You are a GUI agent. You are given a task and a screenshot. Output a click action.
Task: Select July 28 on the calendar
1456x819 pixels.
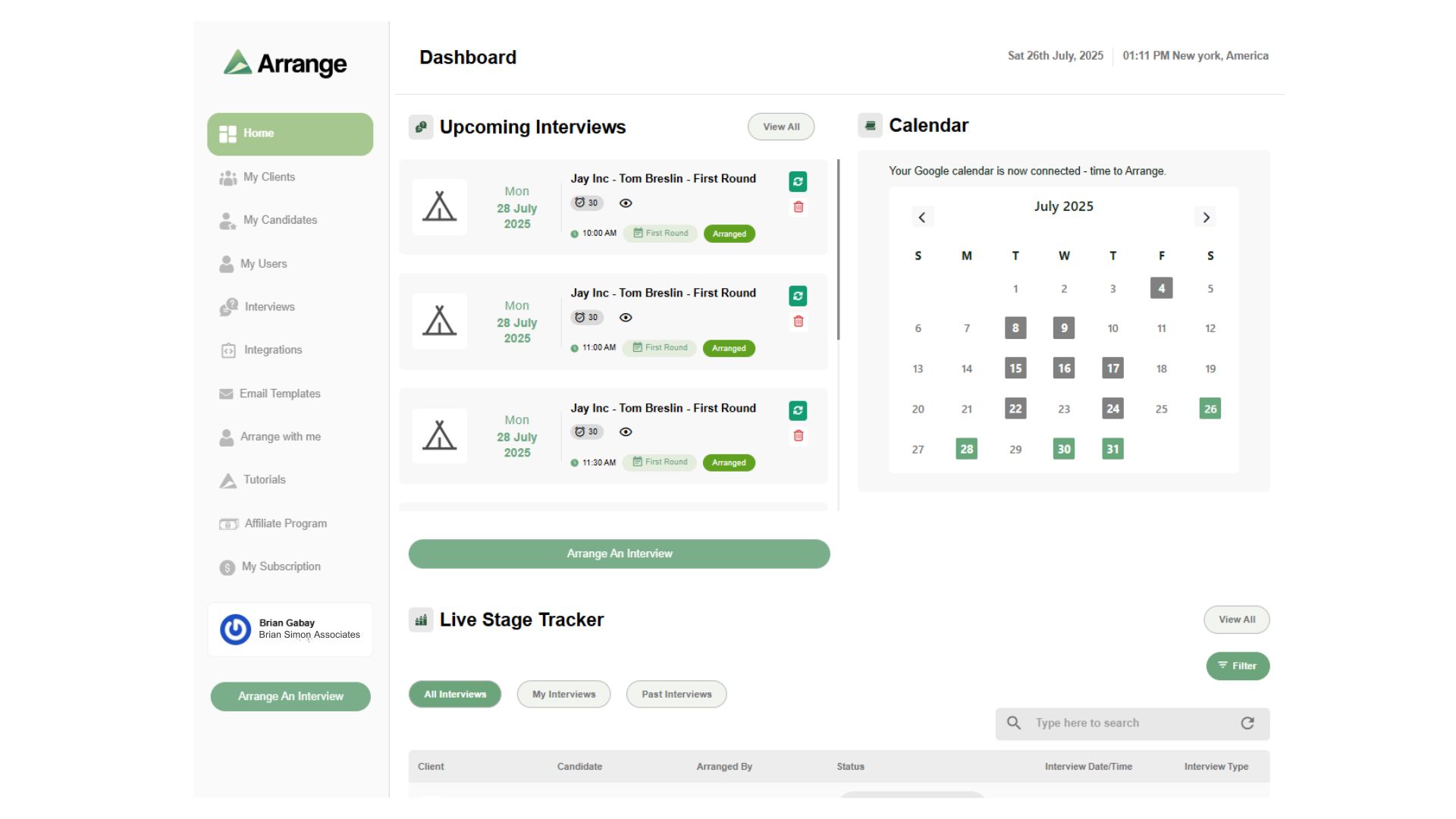click(x=966, y=449)
